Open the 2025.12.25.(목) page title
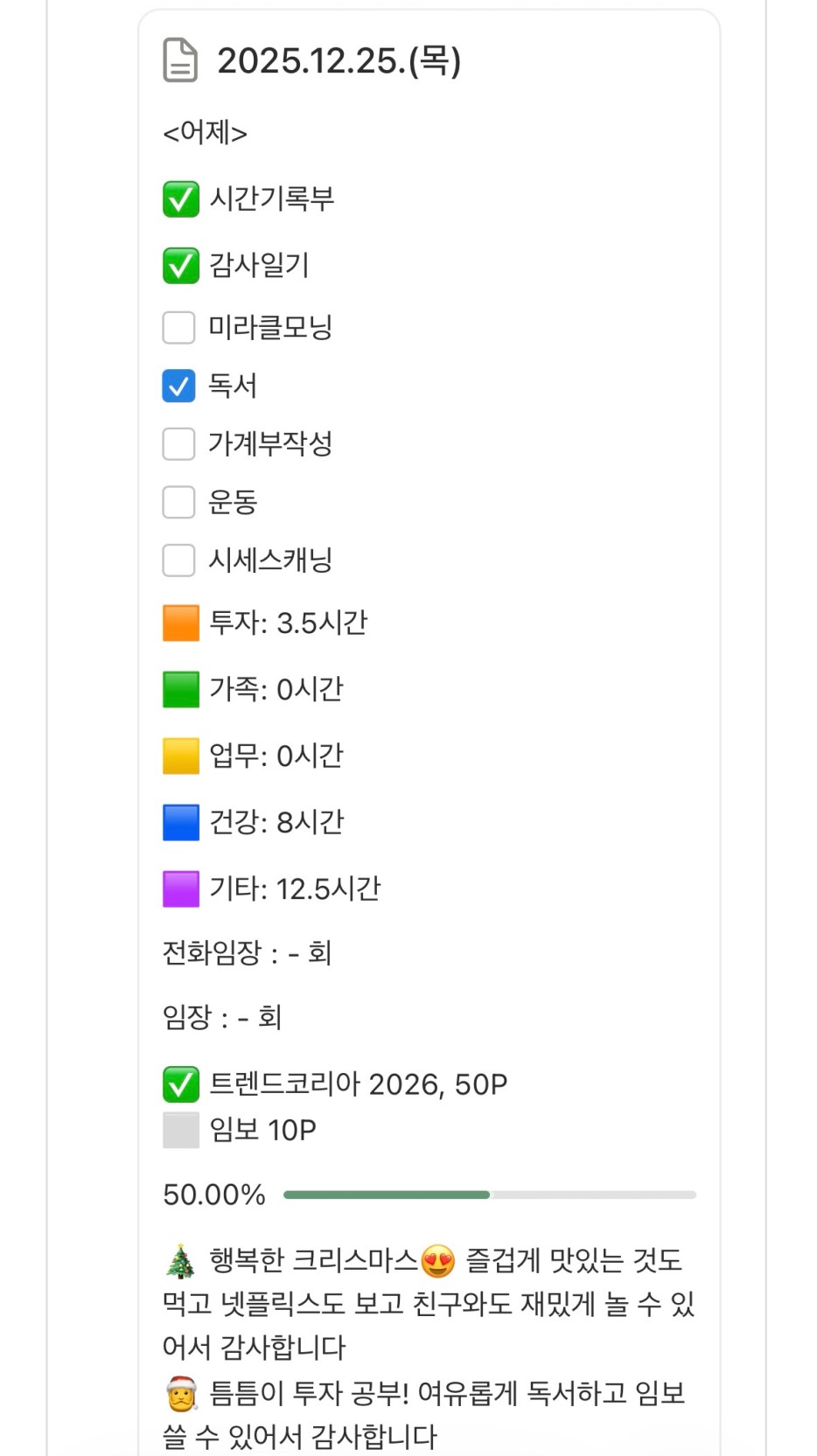The height and width of the screenshot is (1456, 817). point(339,60)
